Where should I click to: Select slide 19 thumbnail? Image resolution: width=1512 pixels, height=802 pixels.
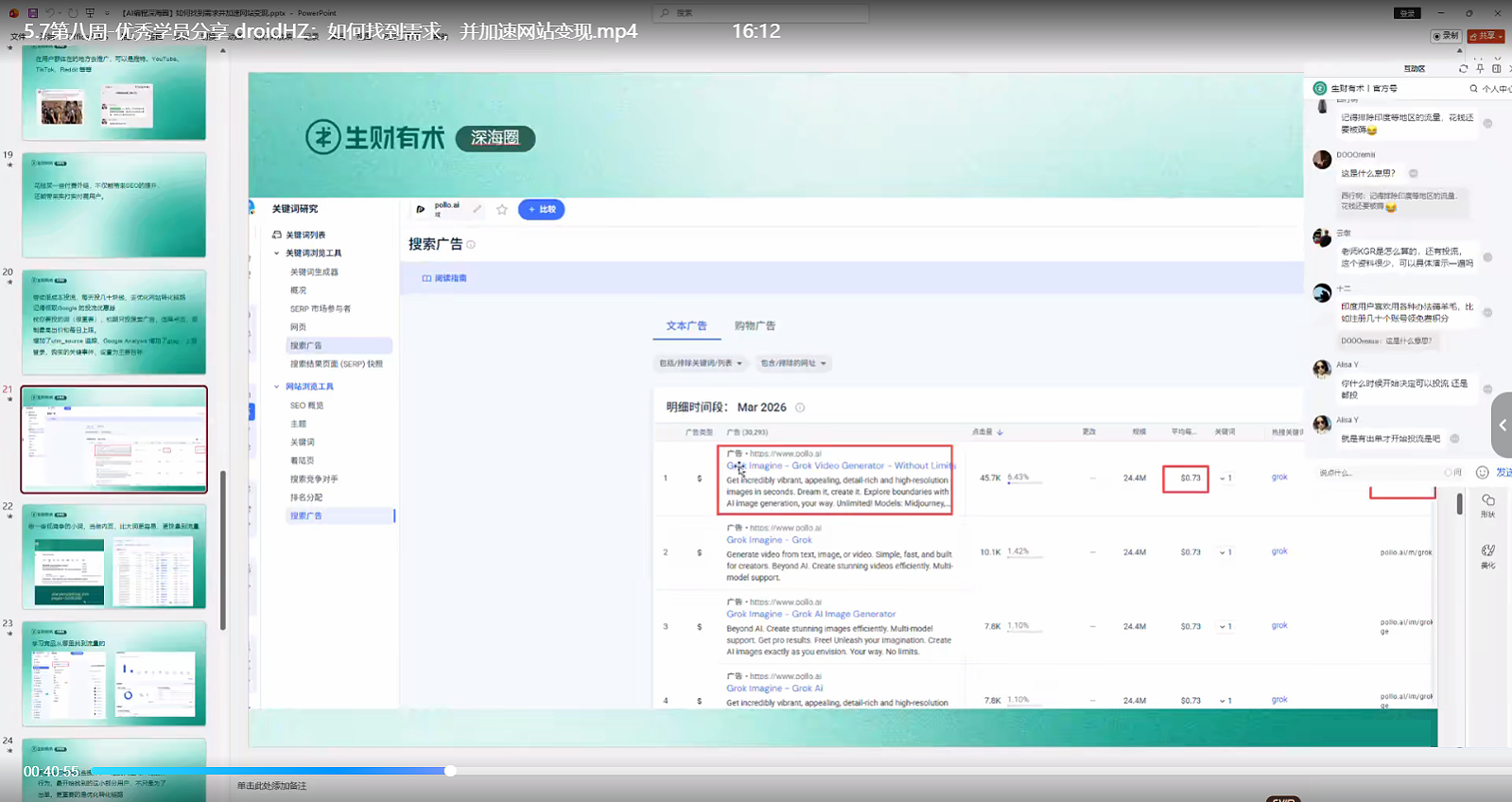113,205
